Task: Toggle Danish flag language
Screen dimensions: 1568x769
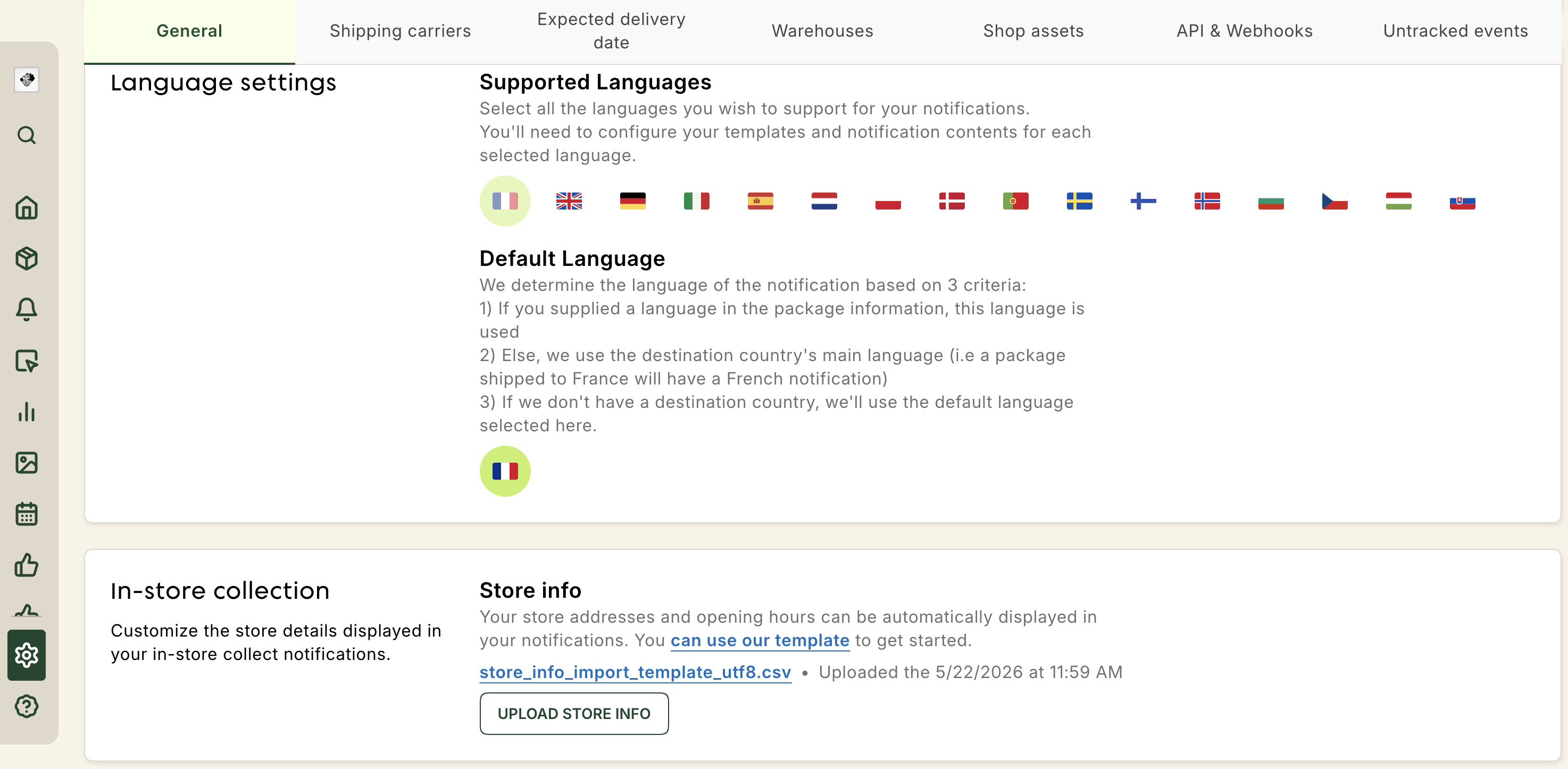Action: 952,201
